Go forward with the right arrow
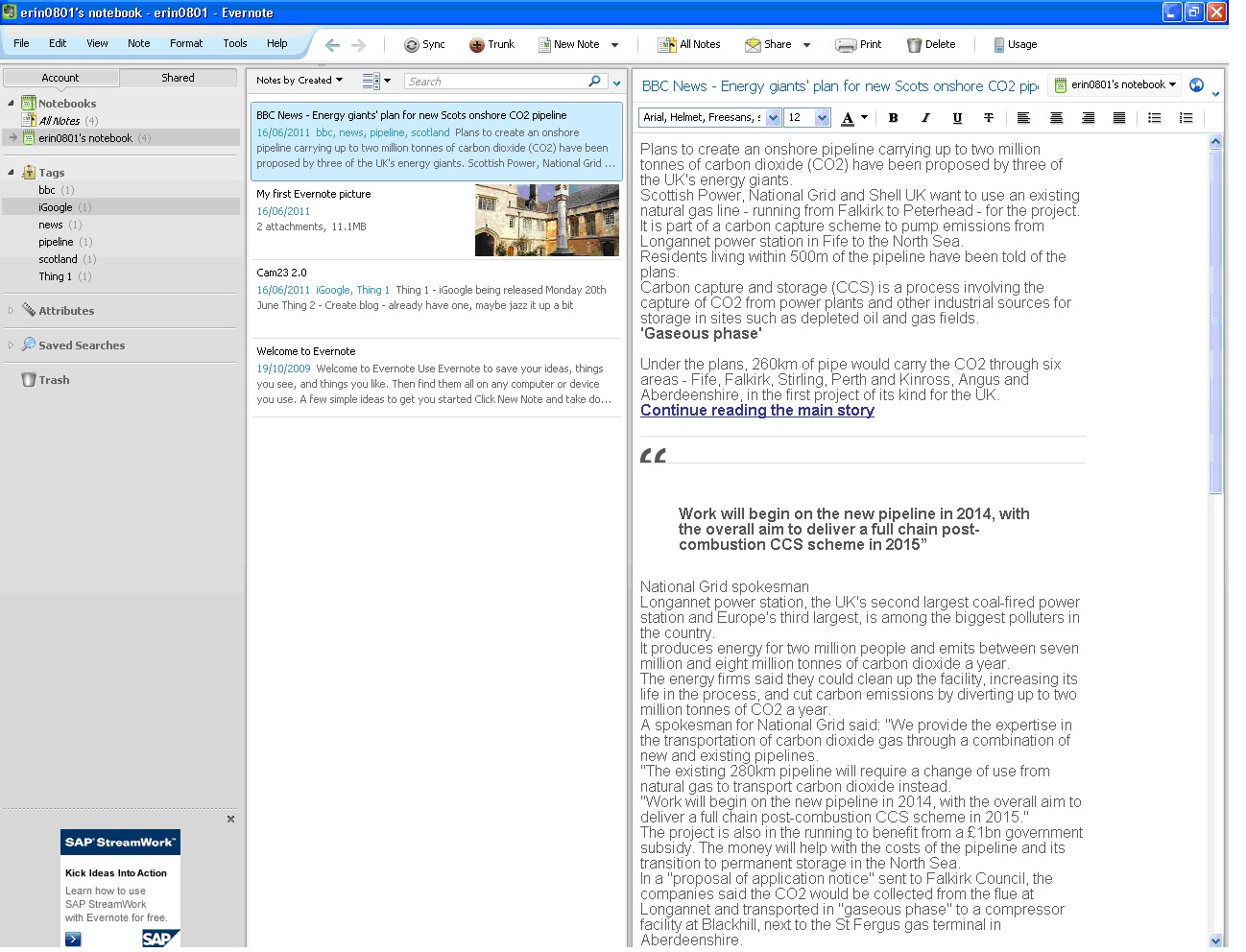Image resolution: width=1246 pixels, height=952 pixels. [358, 45]
